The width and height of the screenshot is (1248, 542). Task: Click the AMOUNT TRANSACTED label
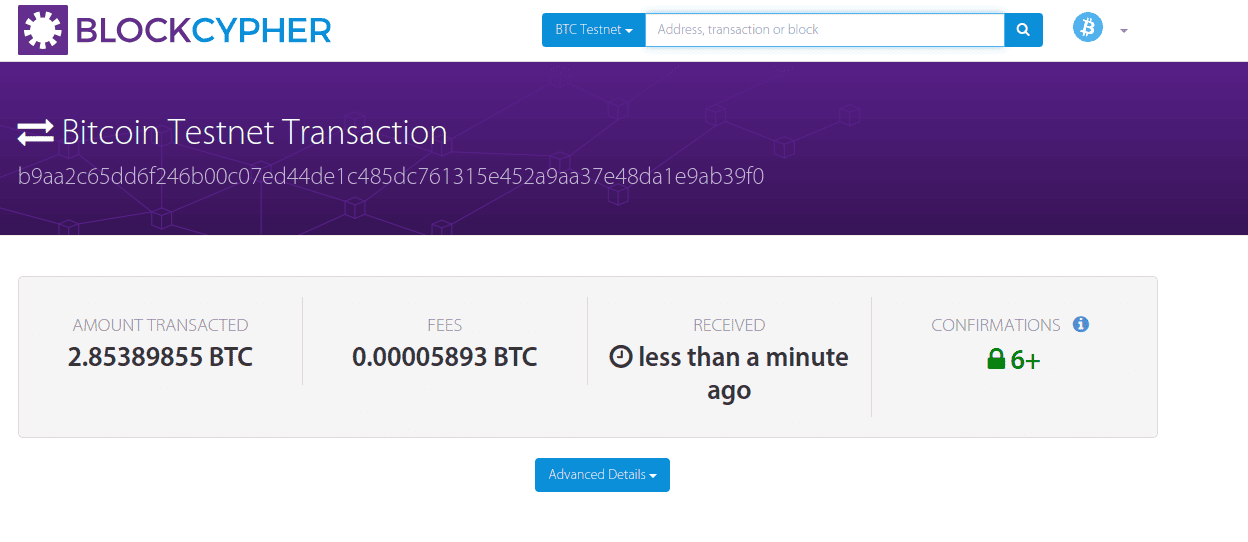click(160, 325)
